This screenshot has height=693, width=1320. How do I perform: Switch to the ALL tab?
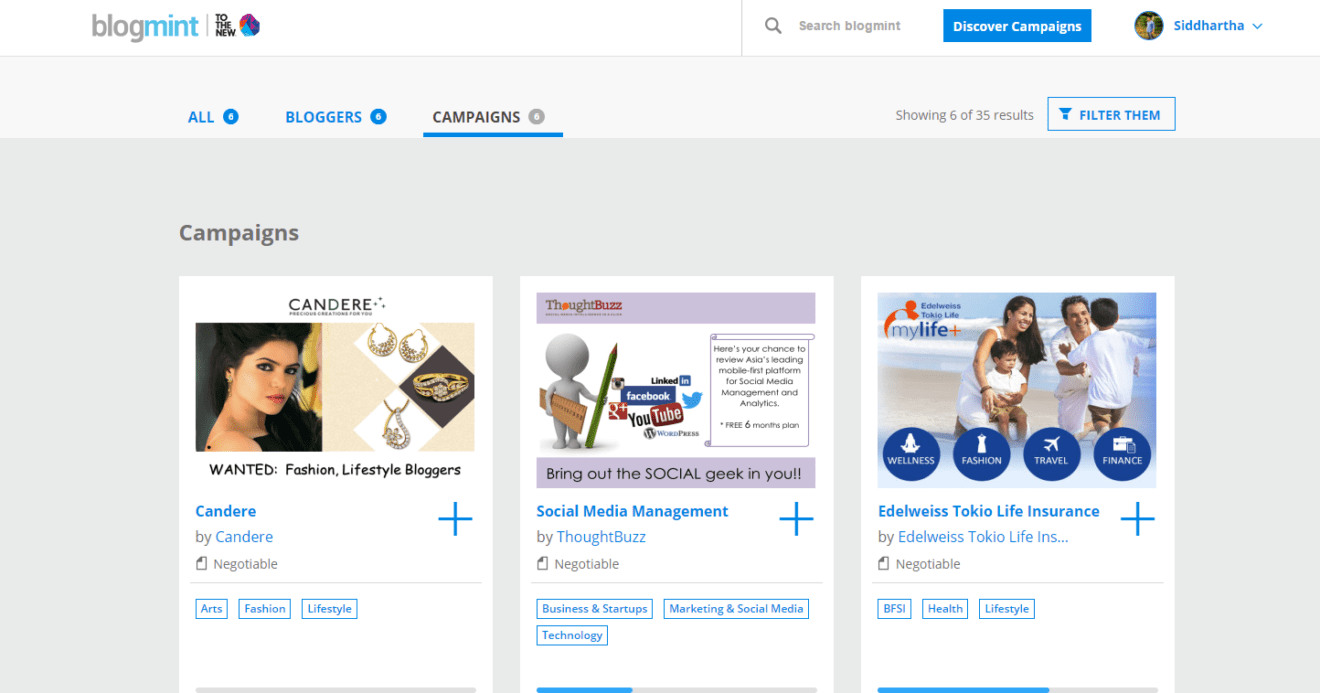pos(213,117)
